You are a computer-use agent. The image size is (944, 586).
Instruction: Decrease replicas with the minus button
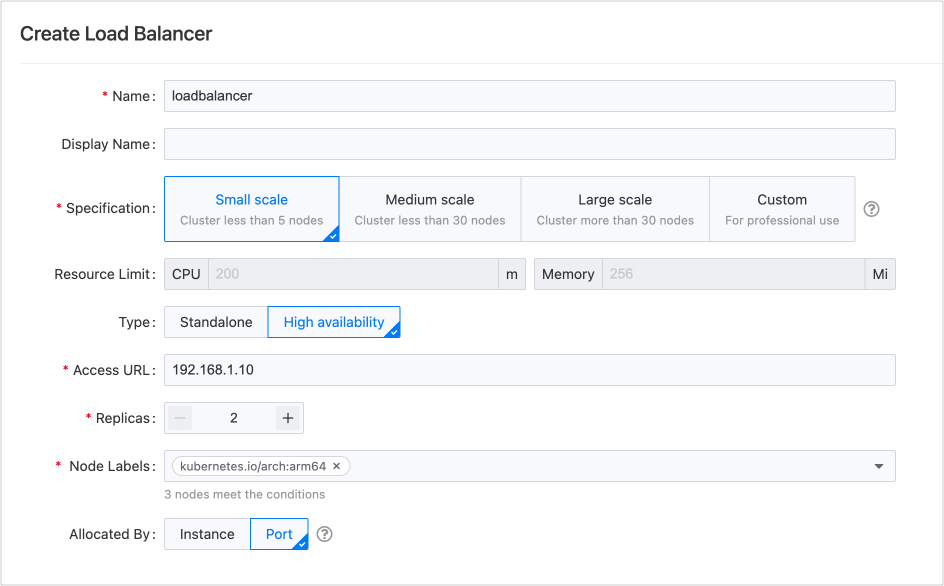[180, 418]
